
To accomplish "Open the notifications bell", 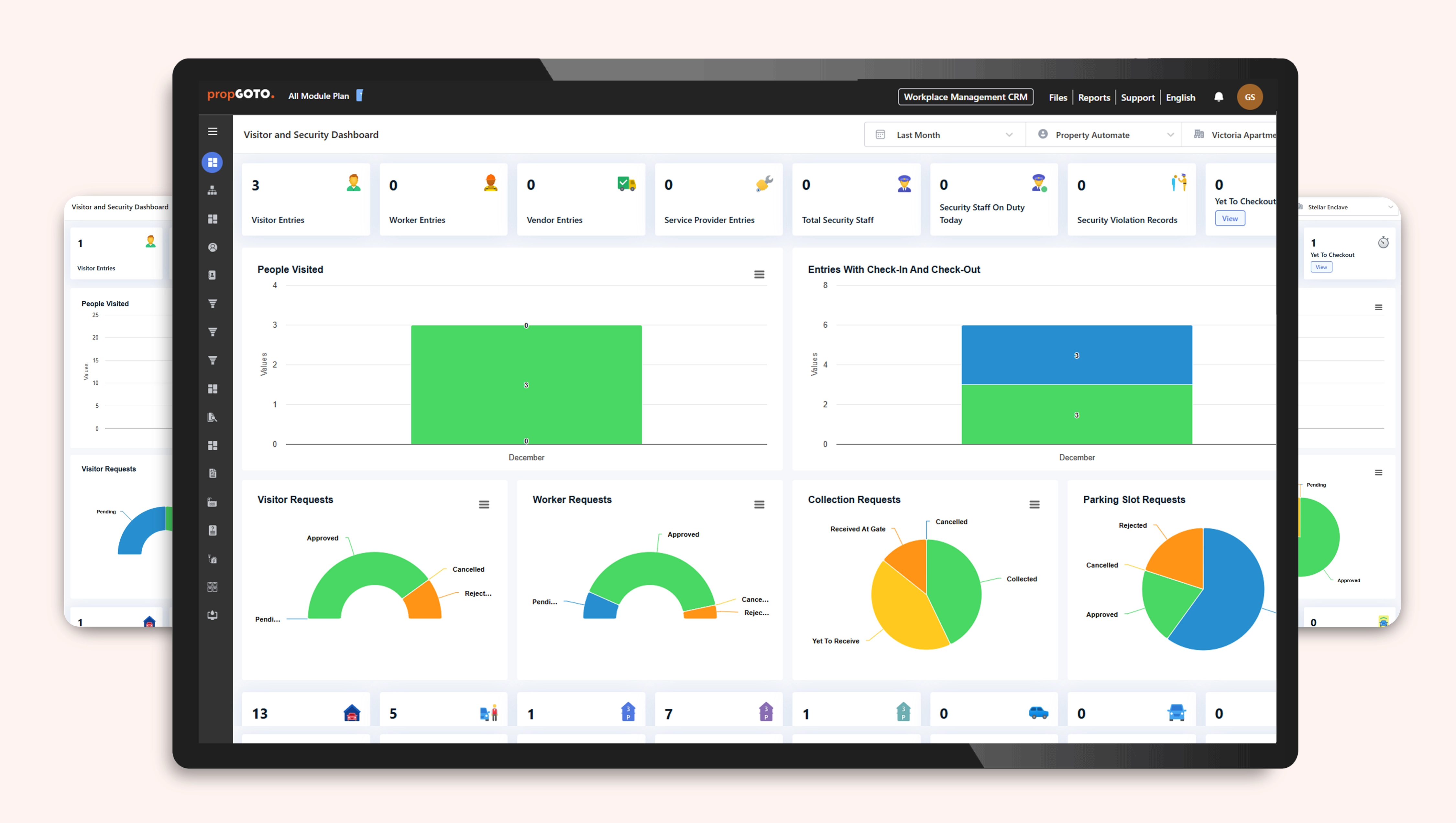I will click(x=1219, y=97).
